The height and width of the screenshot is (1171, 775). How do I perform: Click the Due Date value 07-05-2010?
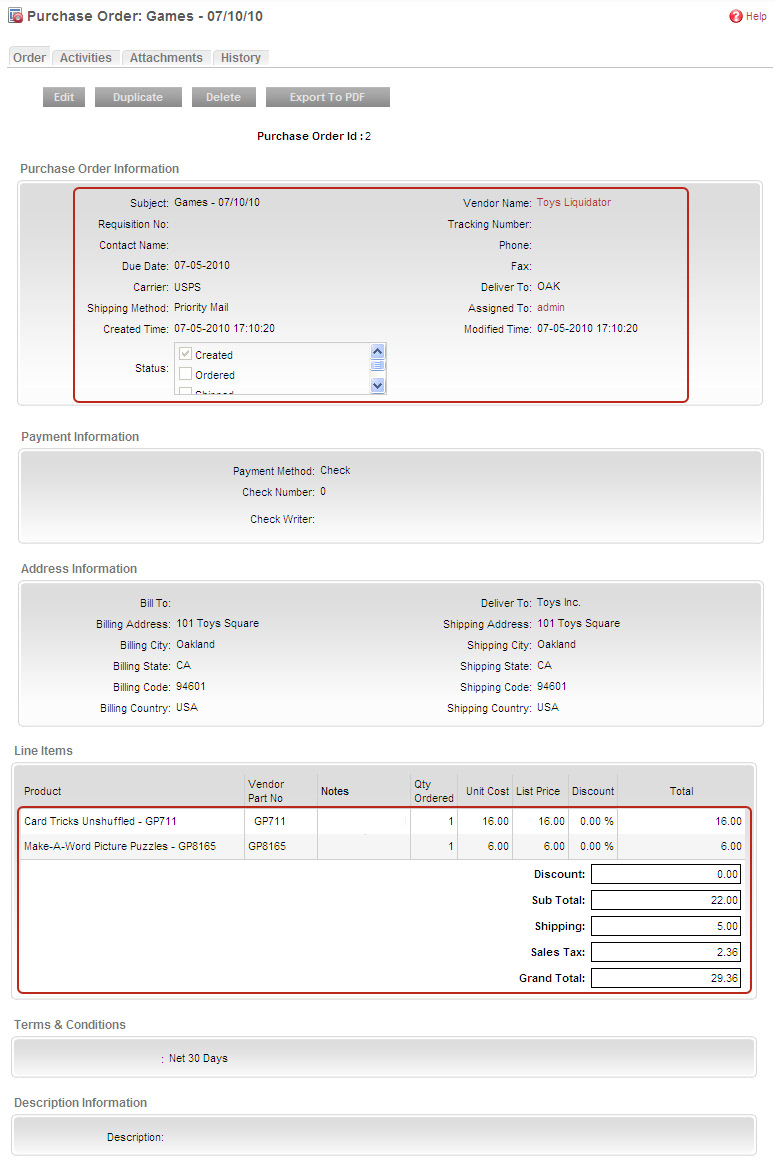[202, 265]
